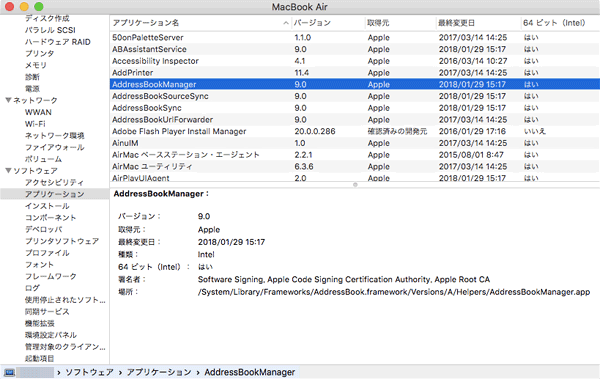Select ディスク作成 in the sidebar
The width and height of the screenshot is (600, 379).
pyautogui.click(x=47, y=18)
